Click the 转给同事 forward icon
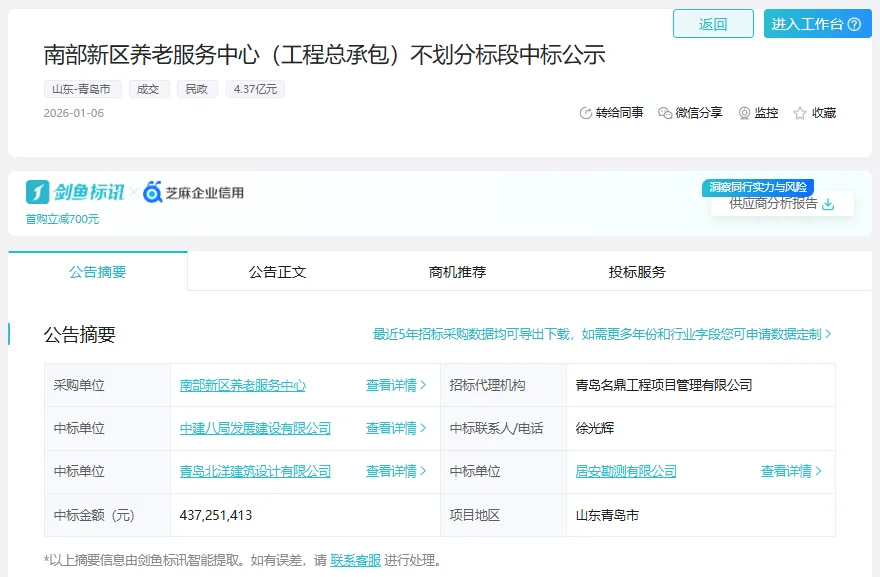Screen dimensions: 880x577 pos(586,113)
